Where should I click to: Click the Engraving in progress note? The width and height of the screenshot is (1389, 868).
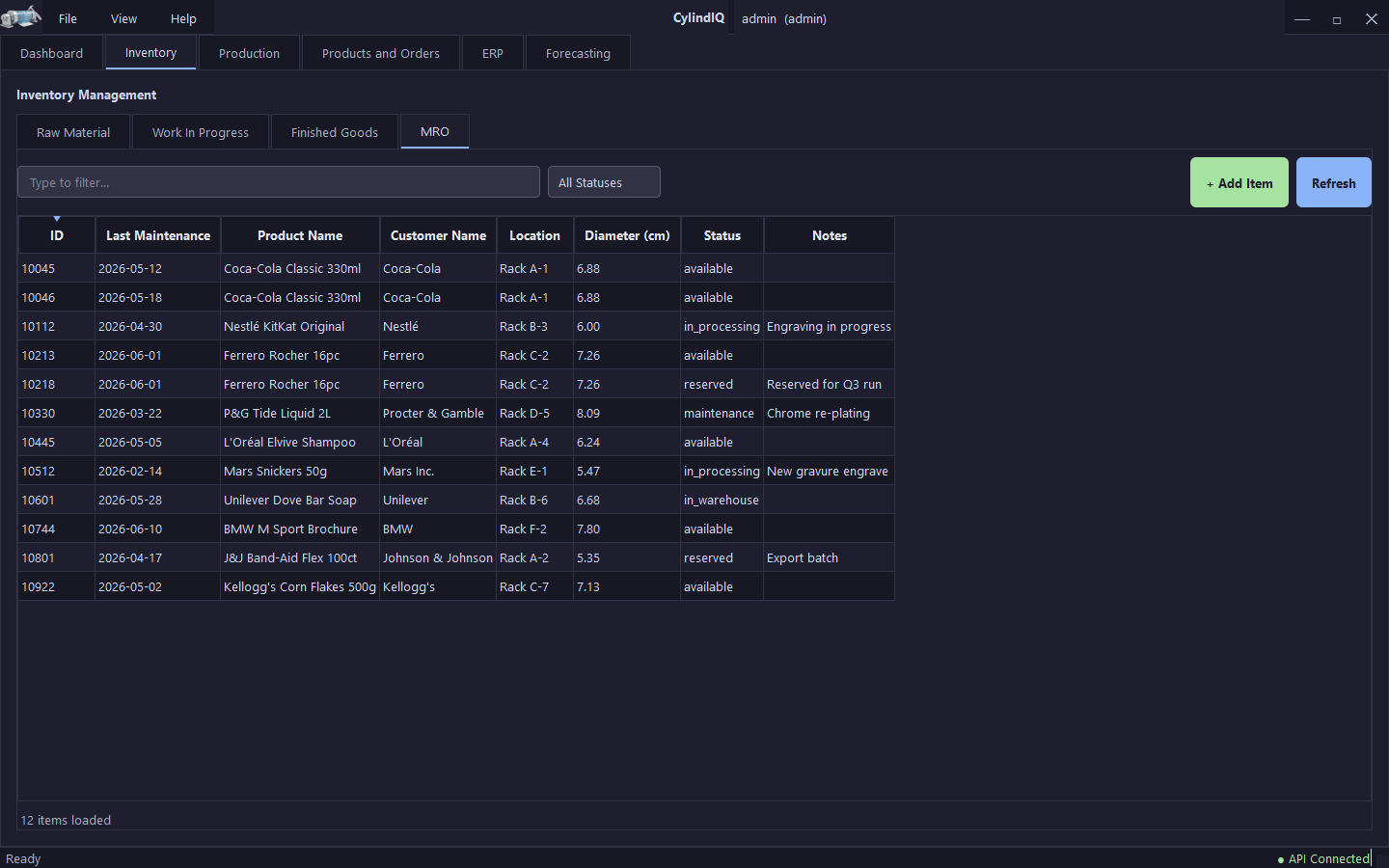829,326
